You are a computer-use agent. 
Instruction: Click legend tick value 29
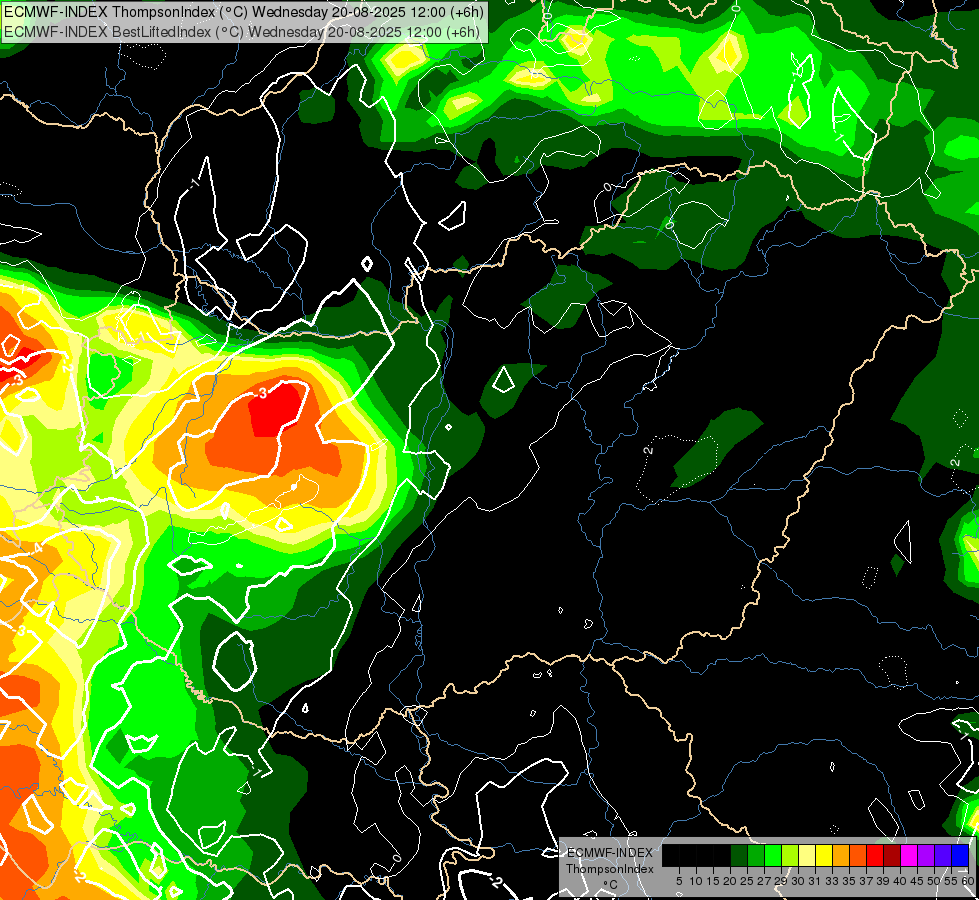coord(782,881)
